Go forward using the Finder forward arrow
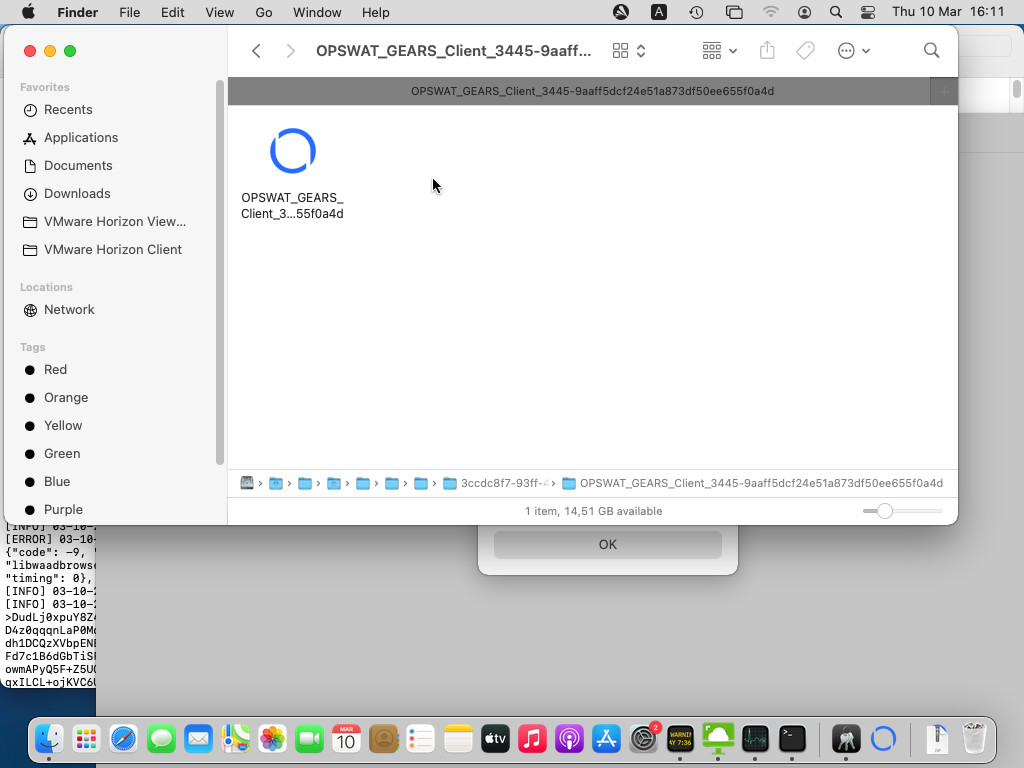Screen dimensions: 1024x768 pos(291,51)
